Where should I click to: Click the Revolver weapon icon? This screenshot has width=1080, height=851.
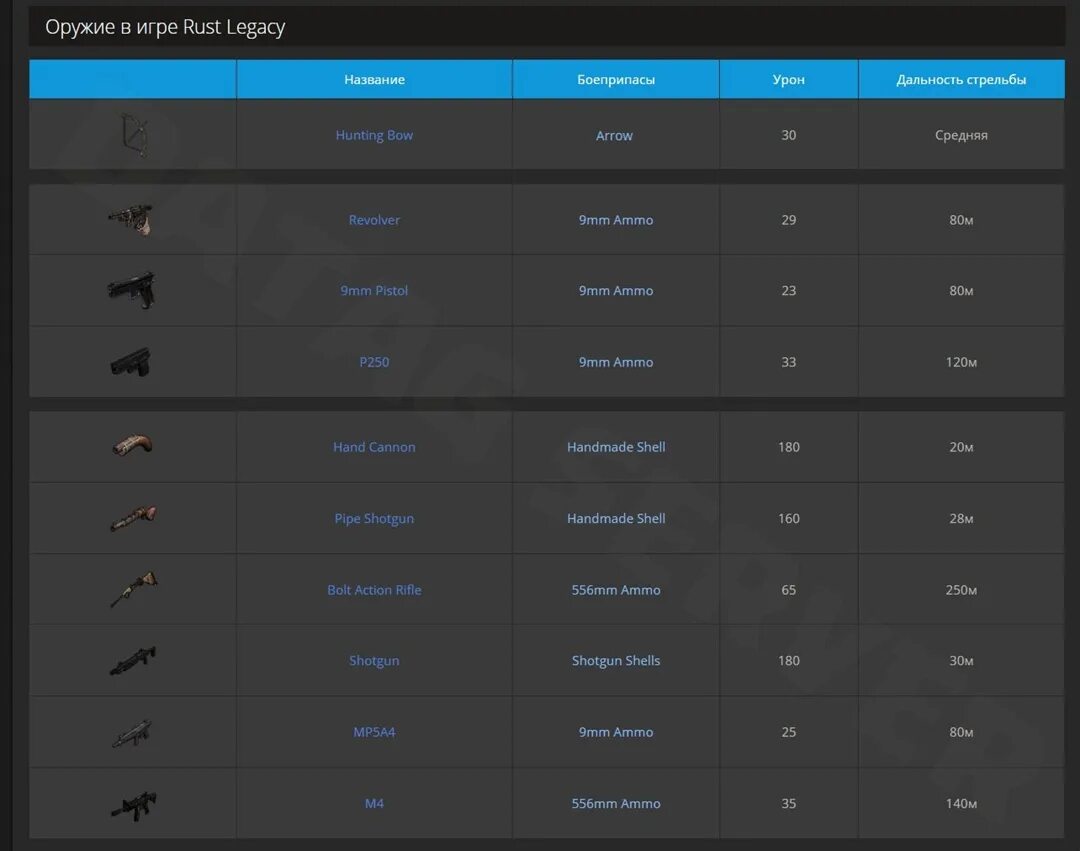coord(132,219)
